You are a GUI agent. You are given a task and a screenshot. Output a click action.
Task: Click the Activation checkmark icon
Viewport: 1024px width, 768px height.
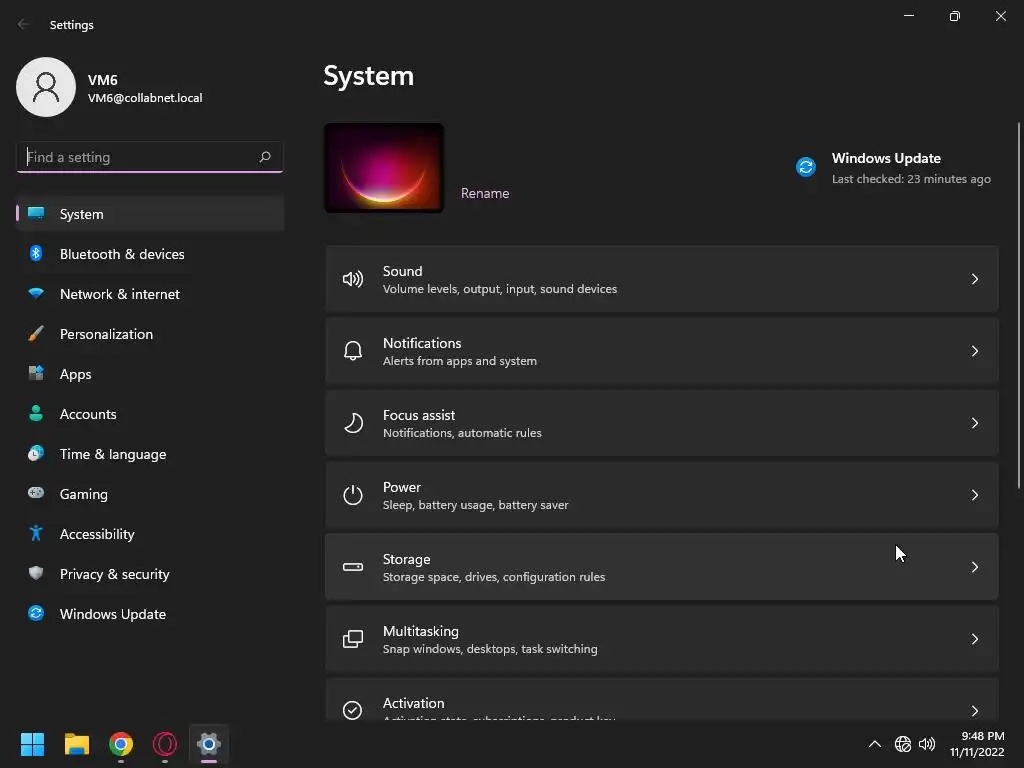pos(353,710)
